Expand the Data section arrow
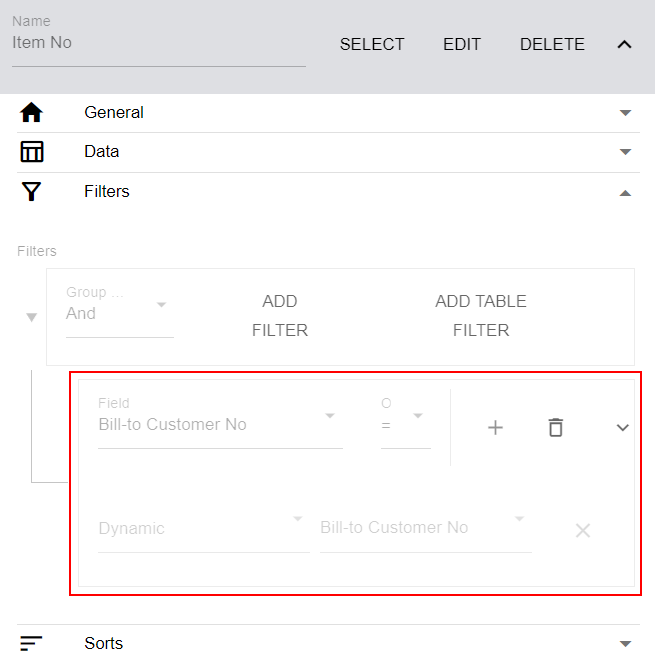This screenshot has height=662, width=655. coord(625,152)
